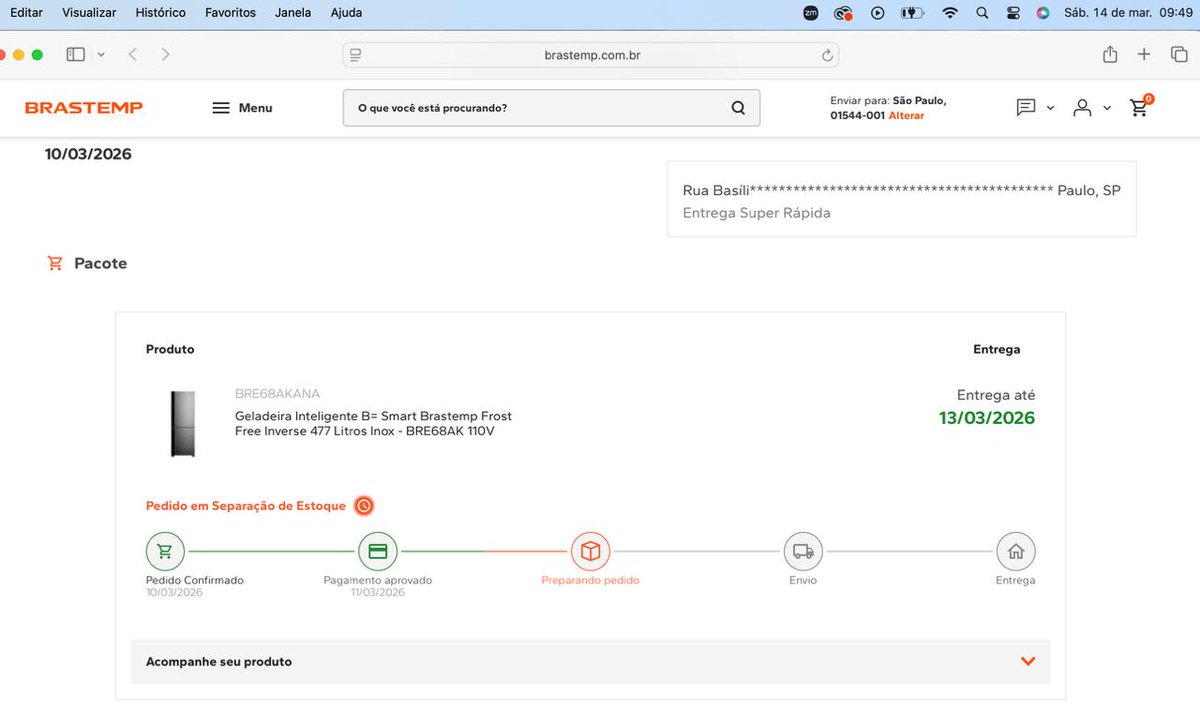Screen dimensions: 1200x728
Task: Click the Entrega house step icon
Action: pos(1016,551)
